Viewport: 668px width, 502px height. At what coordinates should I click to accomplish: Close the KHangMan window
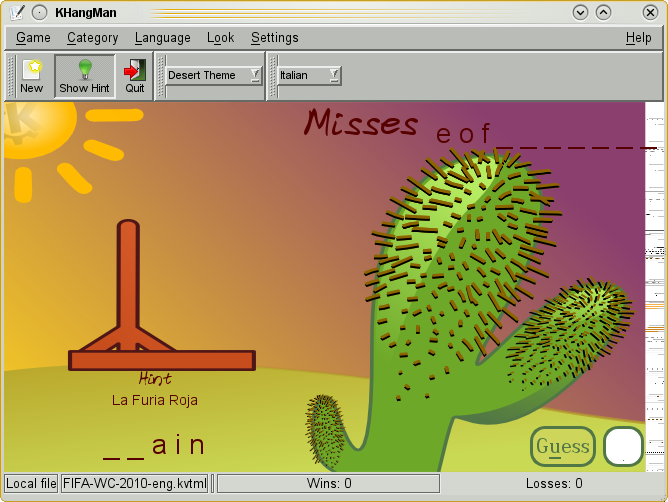point(650,12)
